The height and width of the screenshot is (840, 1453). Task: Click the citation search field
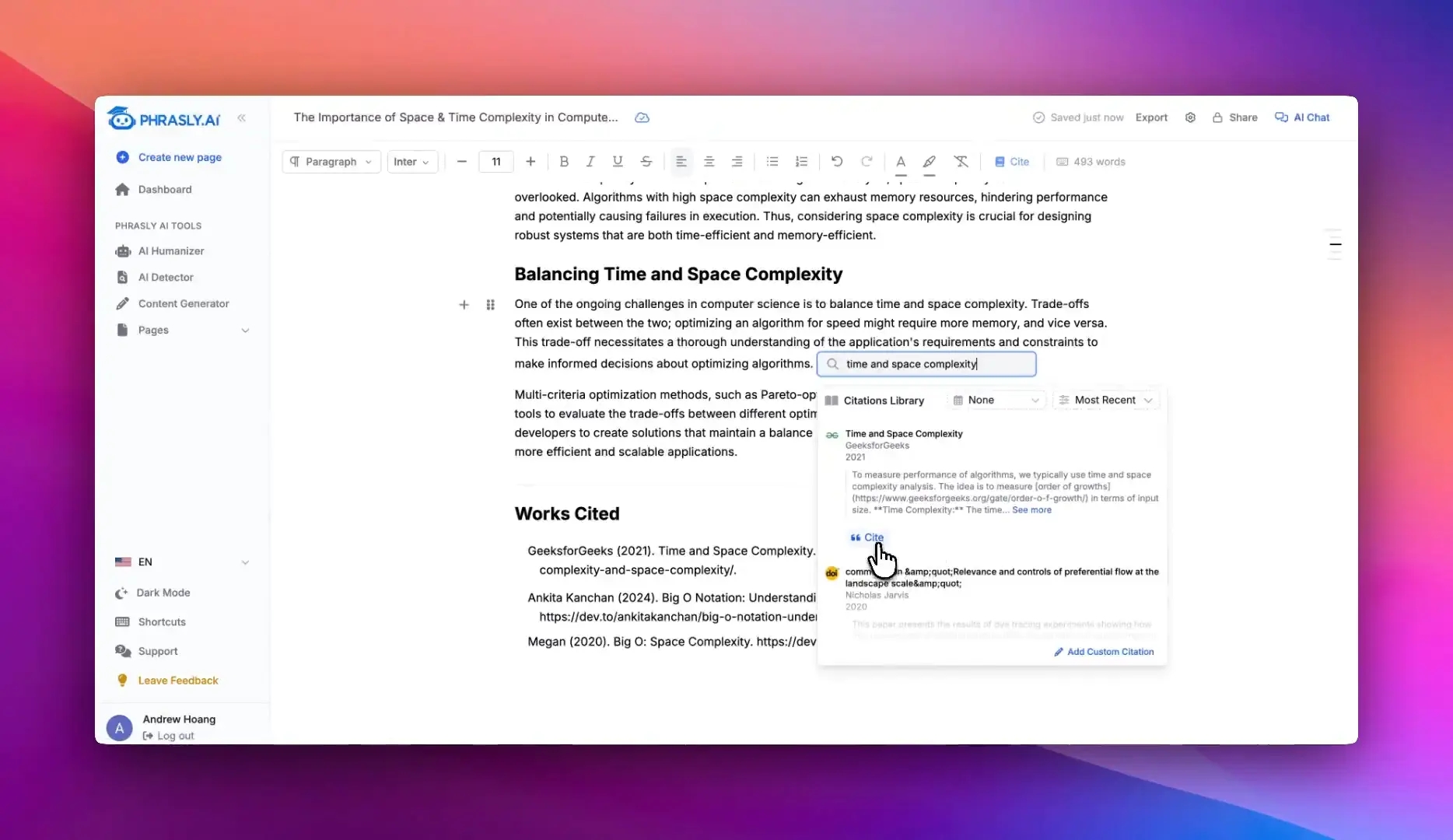click(926, 364)
